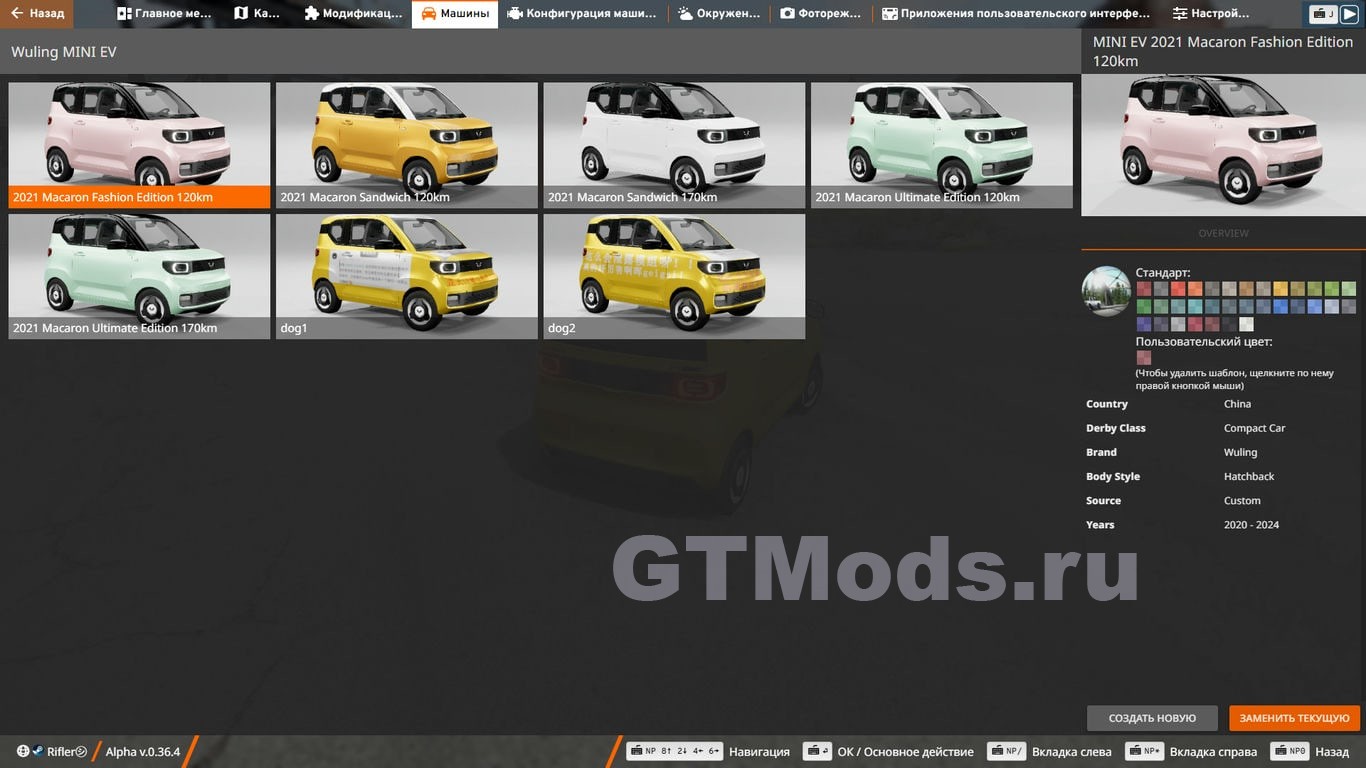Select the pink swatch under Пользовательский цвет
This screenshot has width=1366, height=768.
[x=1144, y=357]
